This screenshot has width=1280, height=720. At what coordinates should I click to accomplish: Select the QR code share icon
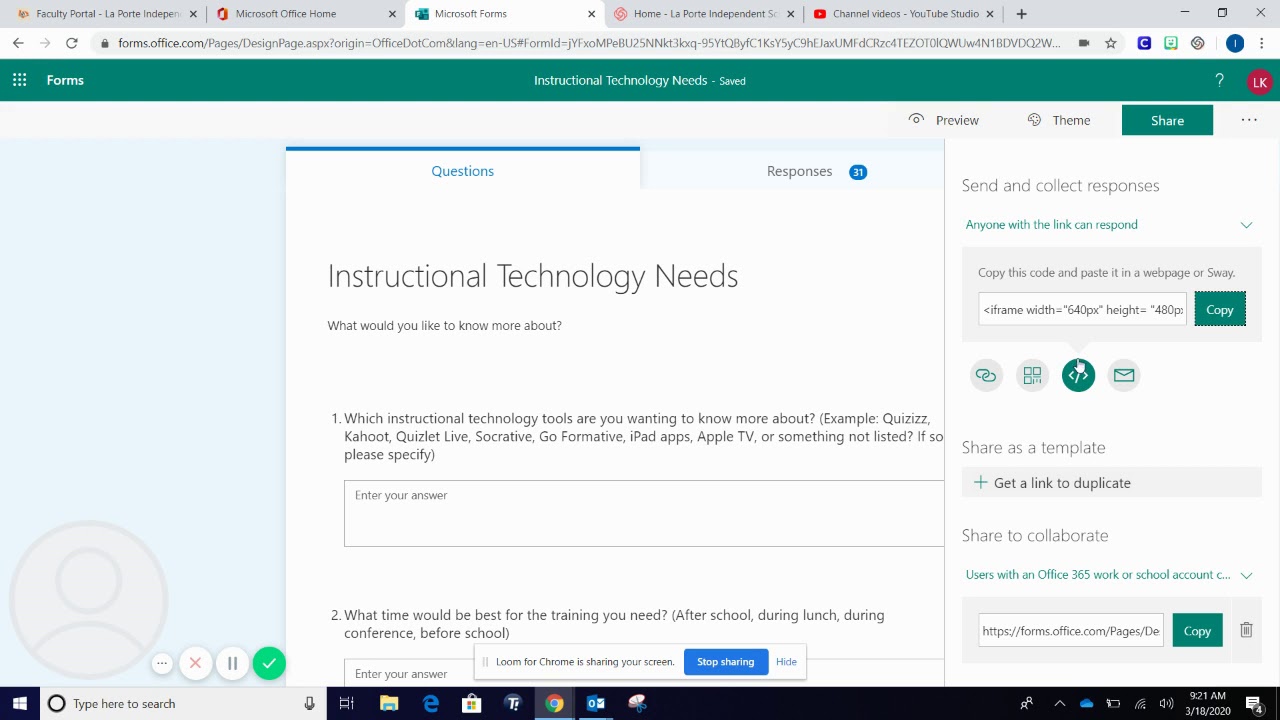(x=1032, y=375)
